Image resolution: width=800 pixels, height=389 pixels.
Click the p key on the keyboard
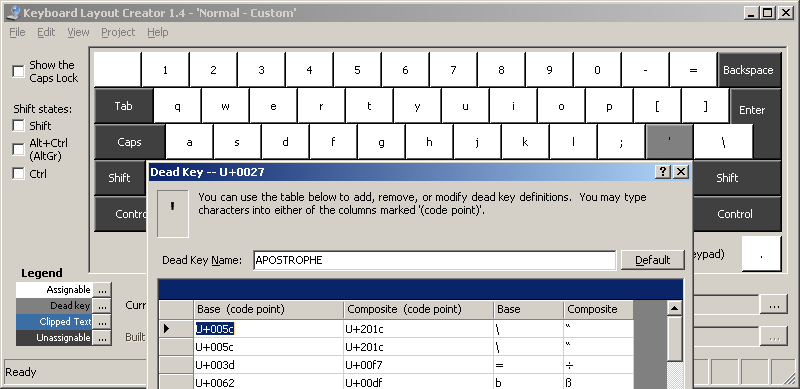click(609, 106)
